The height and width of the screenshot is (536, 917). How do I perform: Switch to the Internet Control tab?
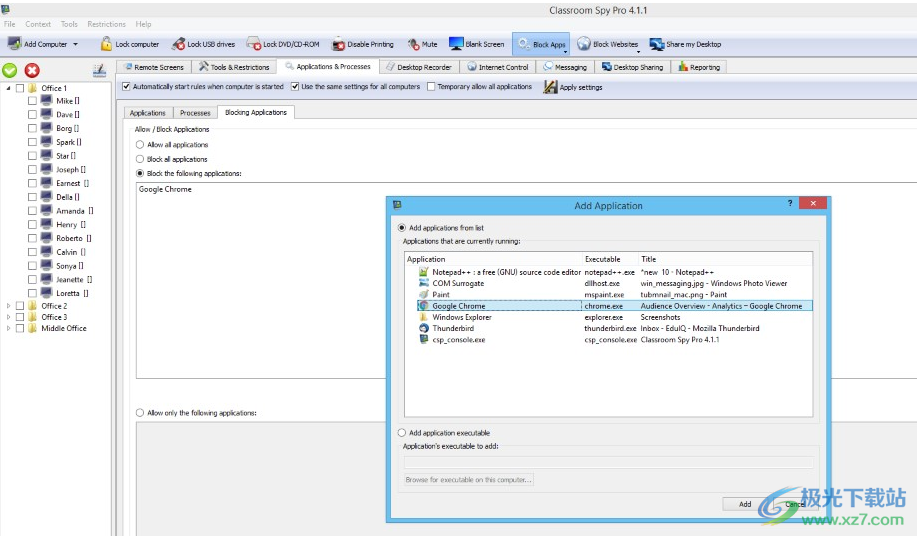pos(498,67)
